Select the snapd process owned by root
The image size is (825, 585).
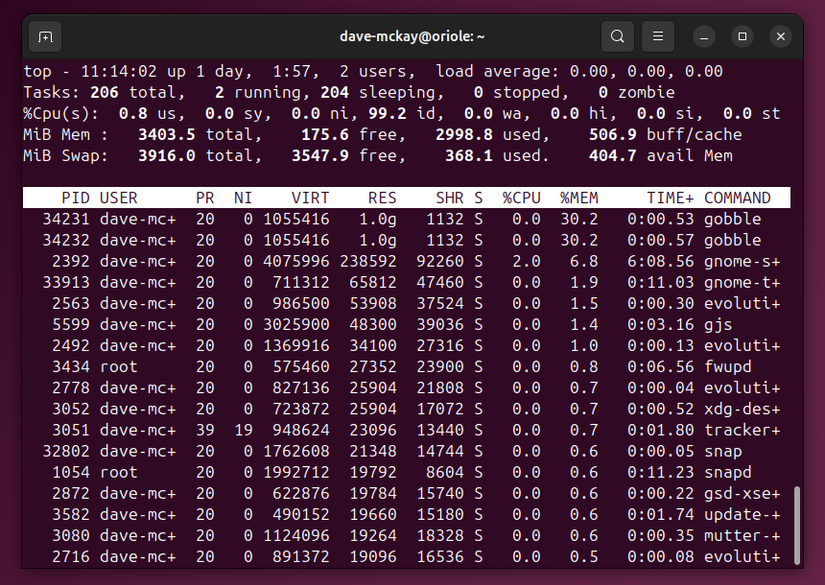(x=400, y=471)
